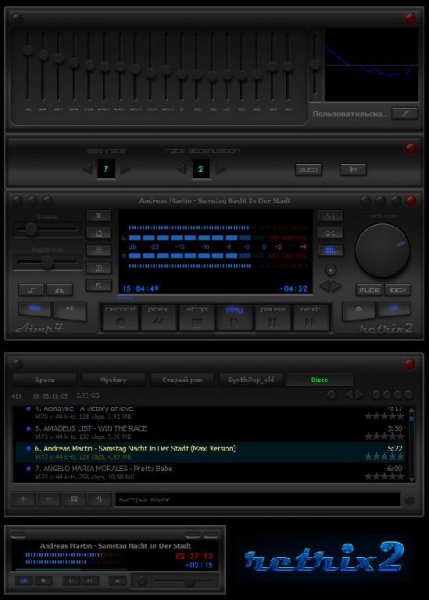Click the playlist quick search field

[x=258, y=499]
